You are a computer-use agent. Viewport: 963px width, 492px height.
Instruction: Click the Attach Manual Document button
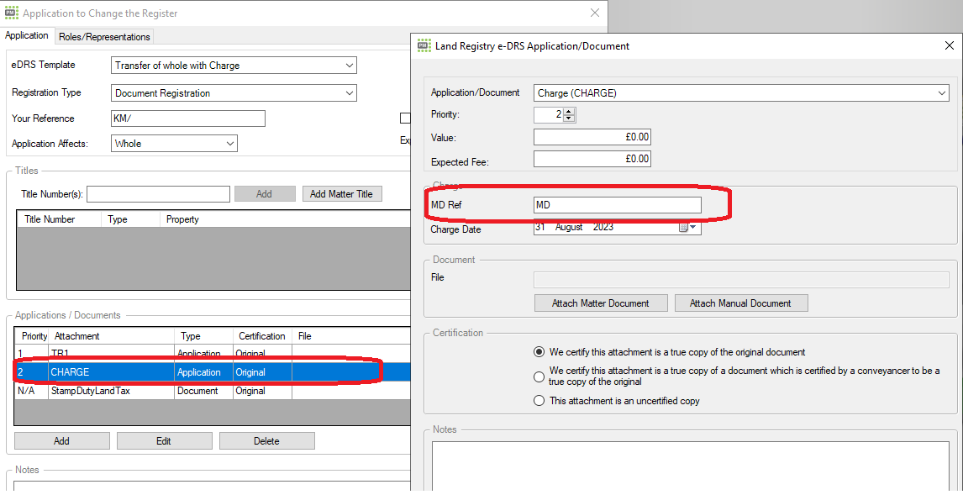click(x=741, y=303)
